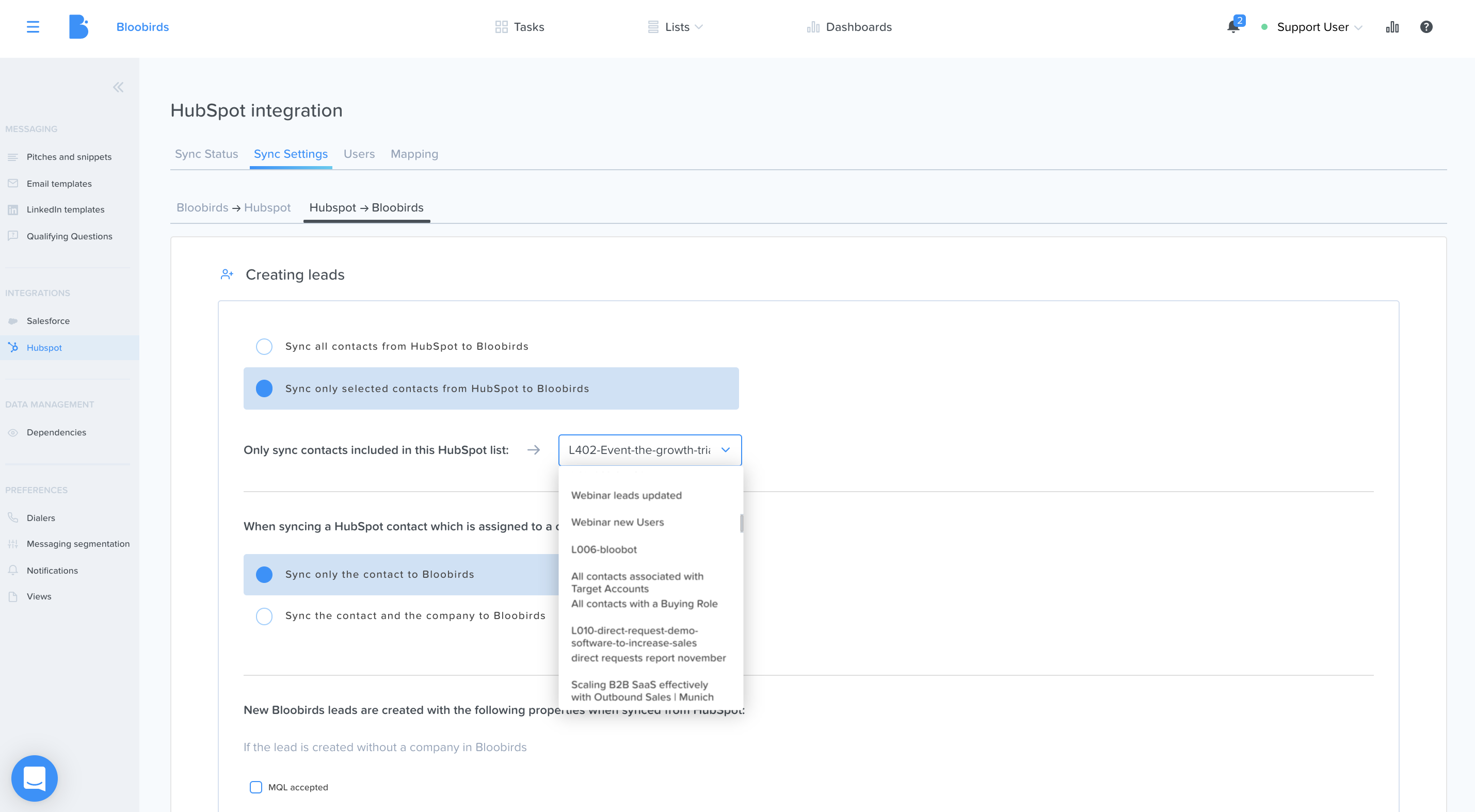Open the bar chart icon in header
Viewport: 1475px width, 812px height.
click(x=1392, y=27)
